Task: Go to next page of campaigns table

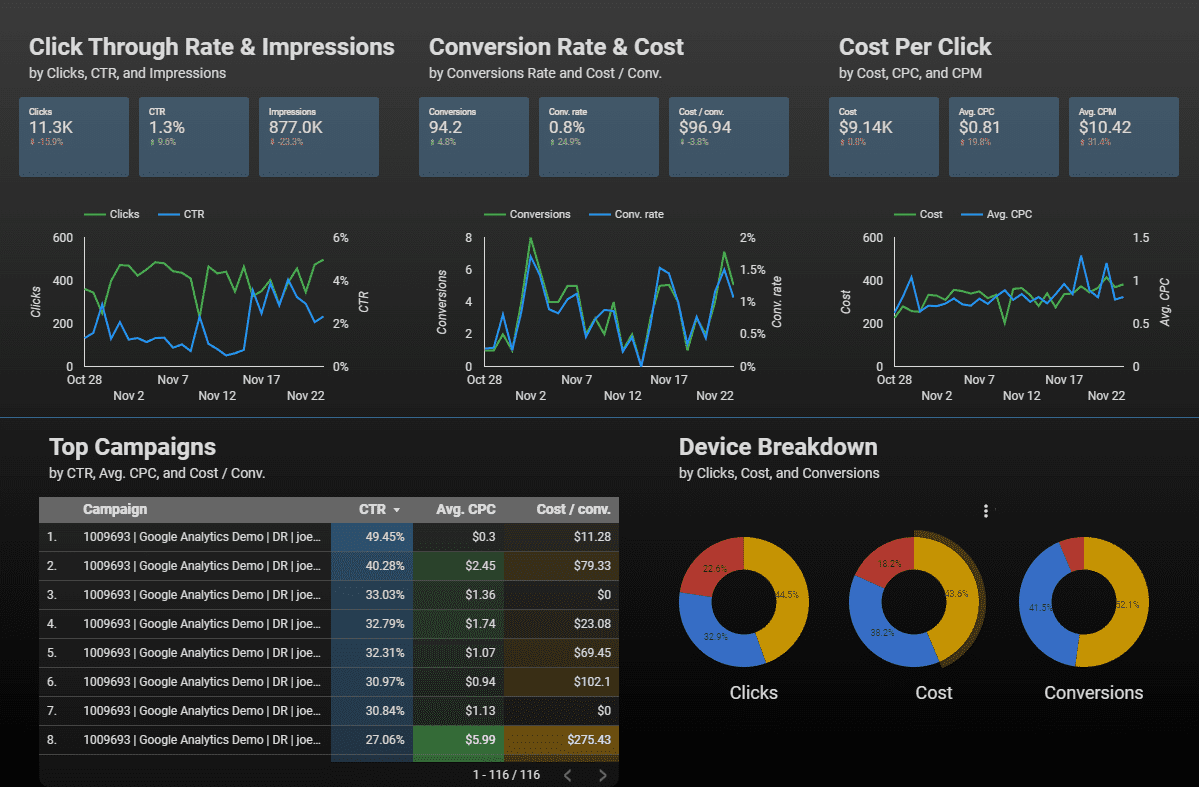Action: pos(602,775)
